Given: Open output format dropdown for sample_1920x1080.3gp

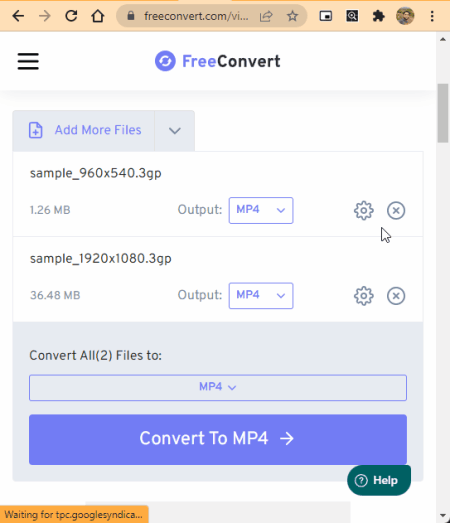Looking at the screenshot, I should (261, 296).
